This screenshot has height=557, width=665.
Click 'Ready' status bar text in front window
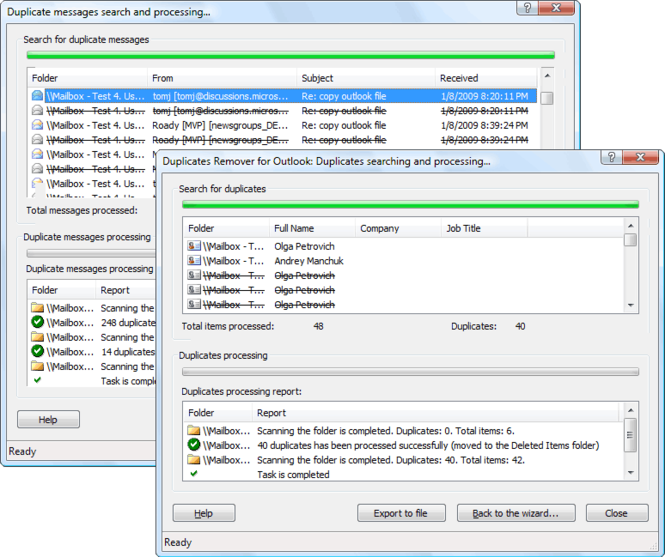pos(178,542)
